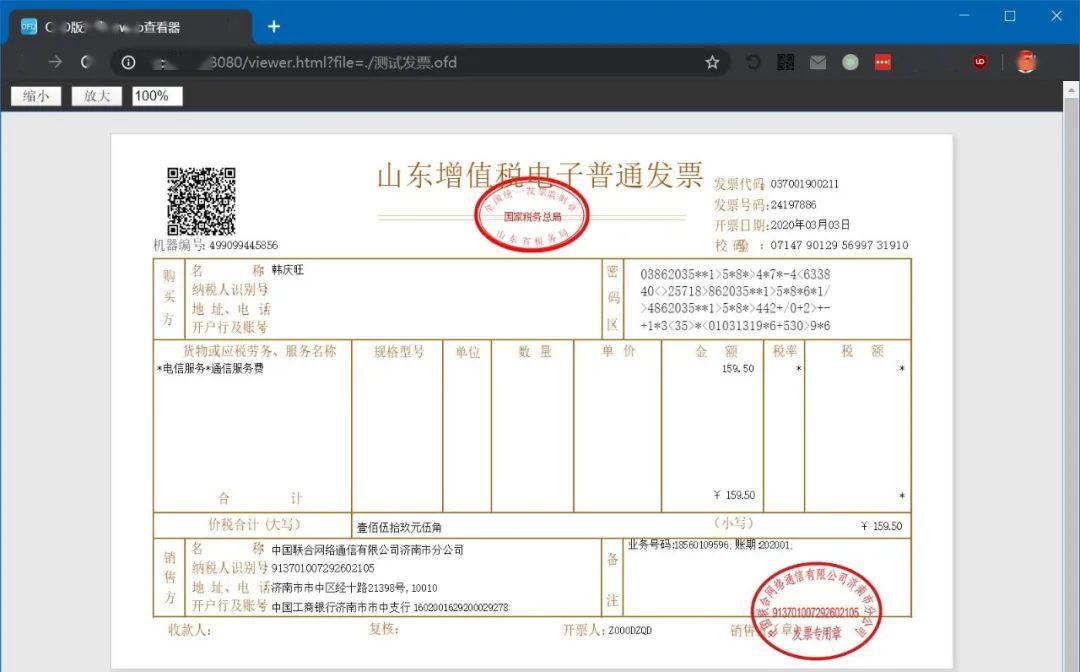Viewport: 1080px width, 672px height.
Task: Open the QR code extension icon
Action: point(785,62)
